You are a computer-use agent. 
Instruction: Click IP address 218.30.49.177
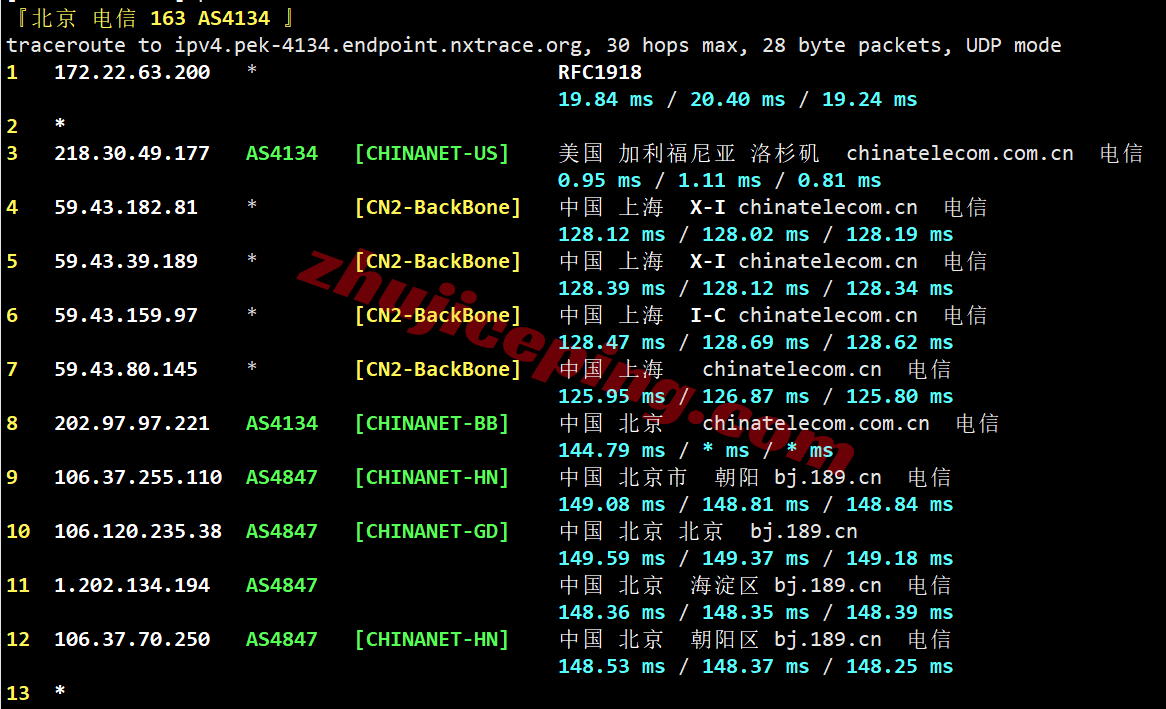(x=132, y=153)
